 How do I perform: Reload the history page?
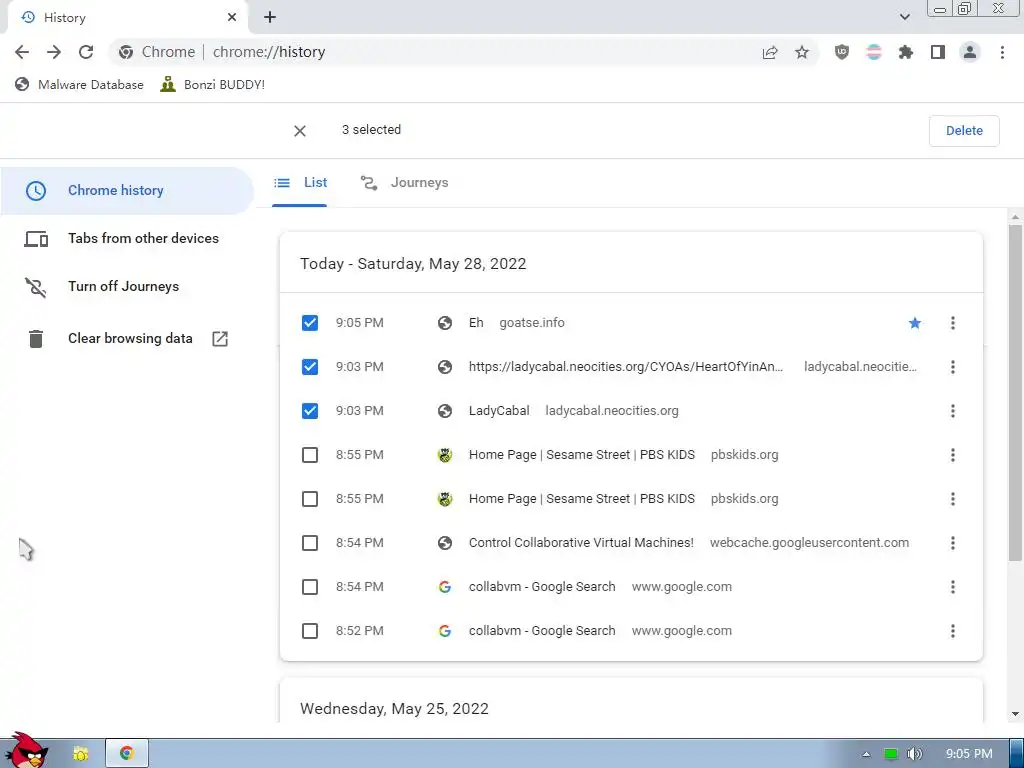[86, 52]
